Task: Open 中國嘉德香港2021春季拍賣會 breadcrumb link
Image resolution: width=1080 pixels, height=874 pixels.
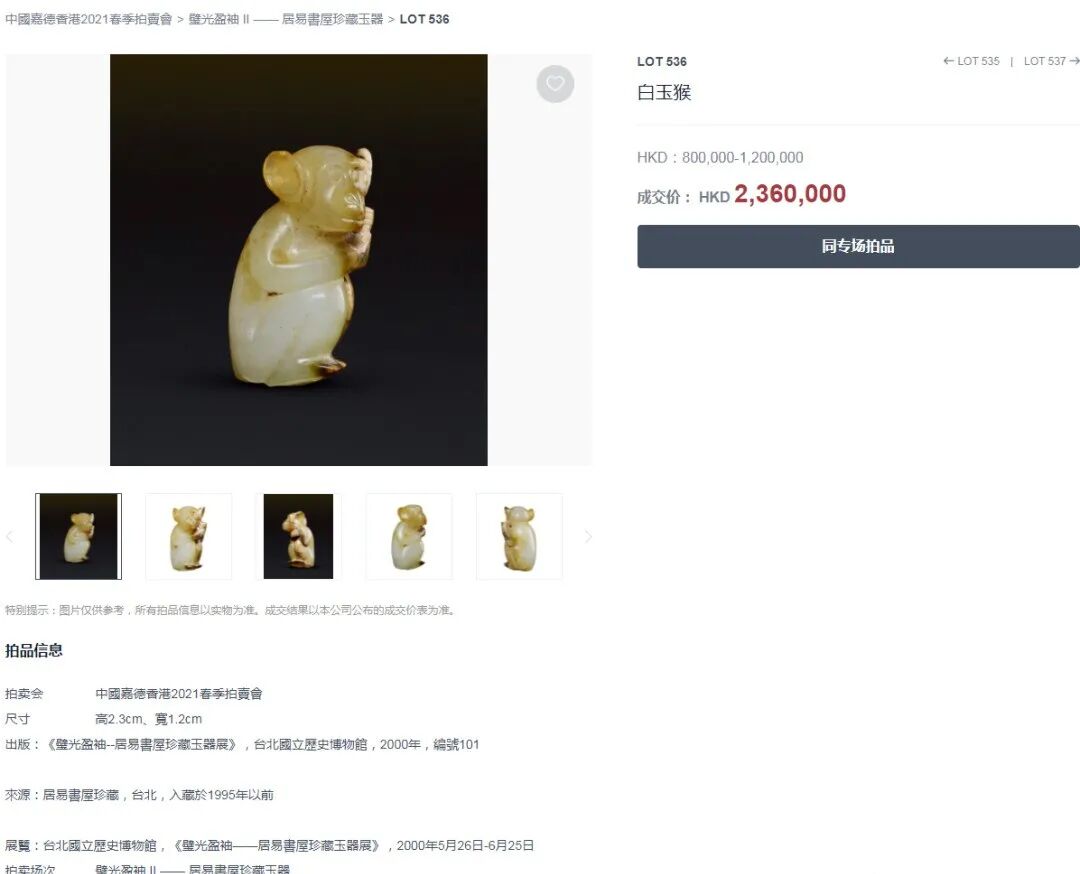Action: coord(89,19)
